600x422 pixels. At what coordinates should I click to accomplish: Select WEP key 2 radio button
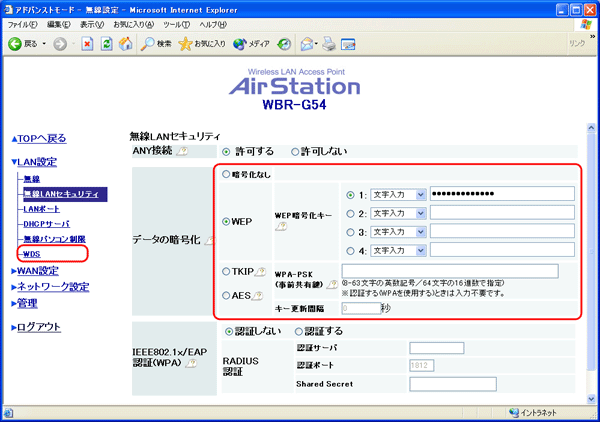350,214
